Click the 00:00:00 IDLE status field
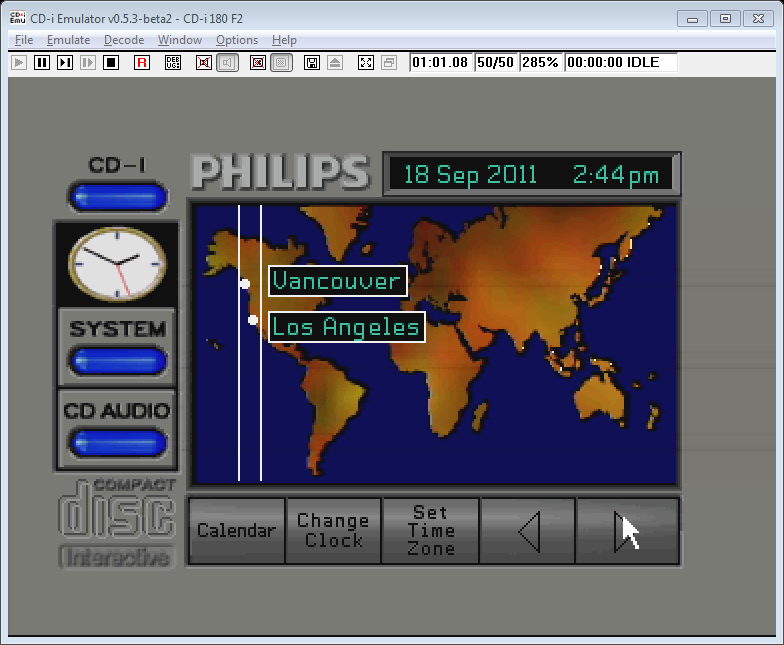Screen dimensions: 784x645 [620, 62]
